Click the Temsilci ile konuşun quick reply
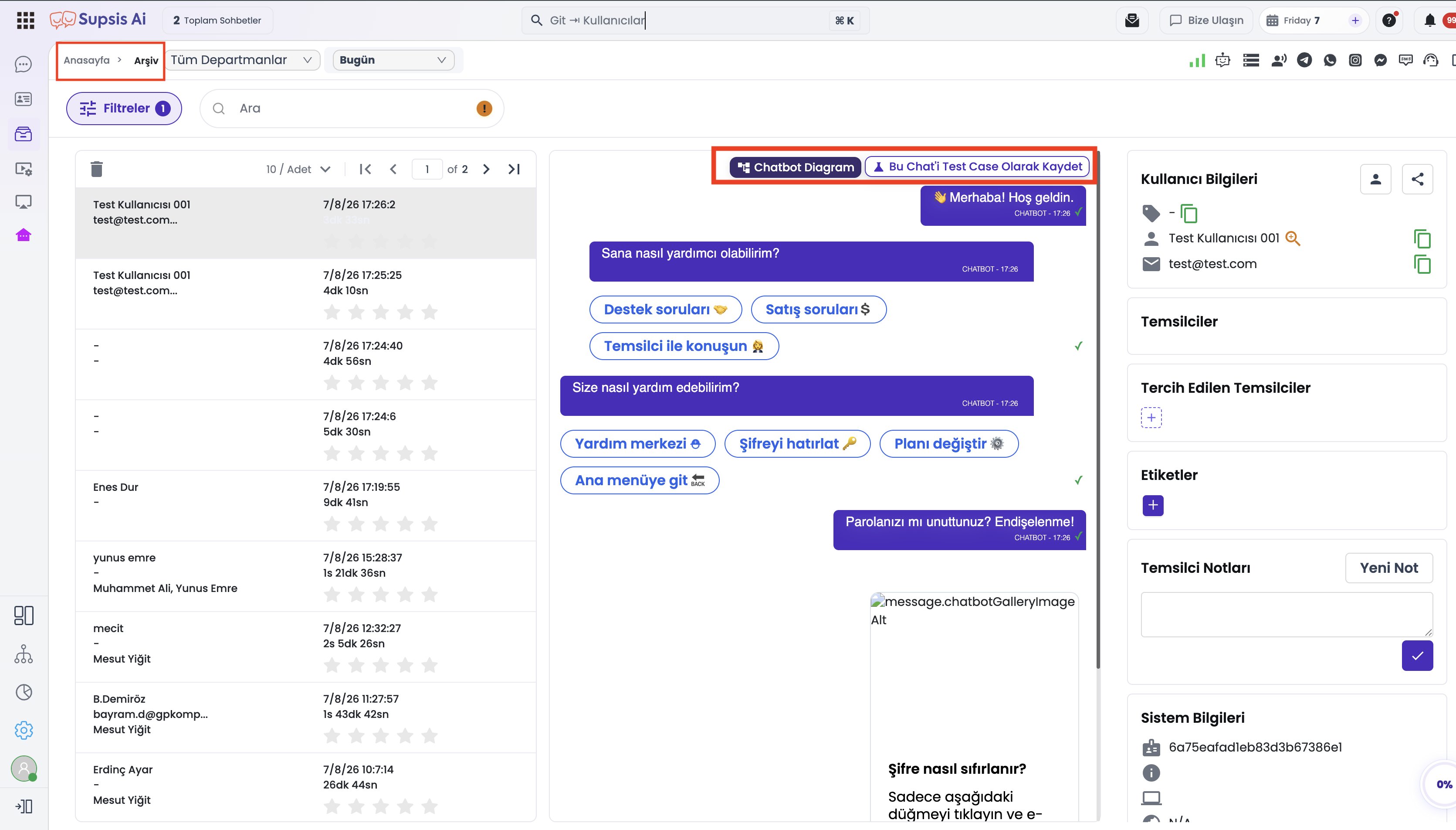Image resolution: width=1456 pixels, height=830 pixels. (684, 346)
